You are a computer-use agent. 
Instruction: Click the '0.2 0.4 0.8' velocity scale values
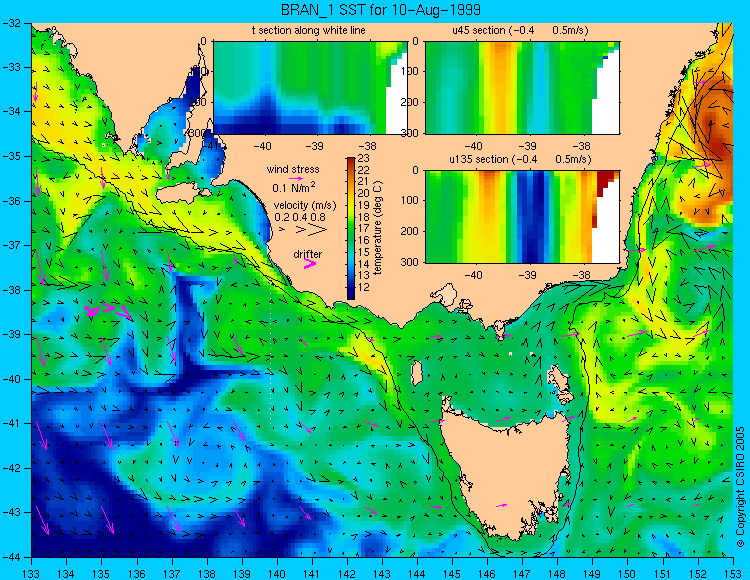[x=300, y=217]
